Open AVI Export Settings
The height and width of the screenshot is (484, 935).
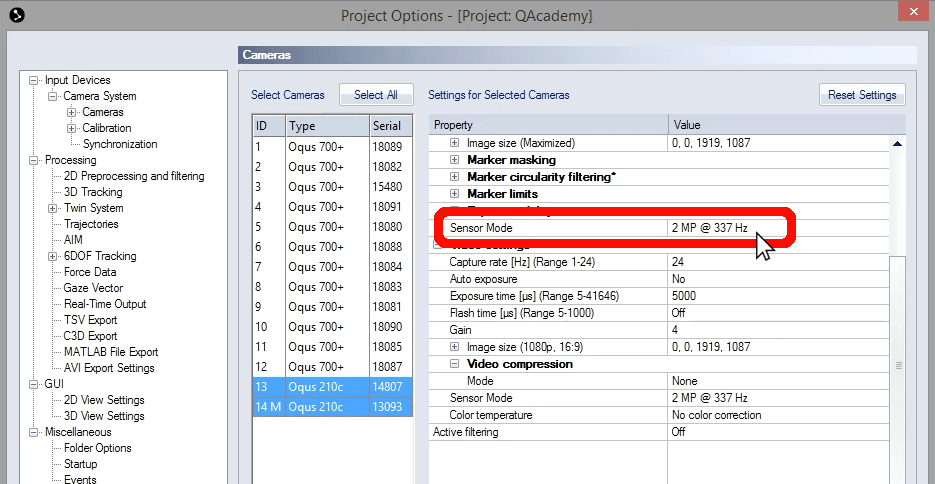point(109,368)
